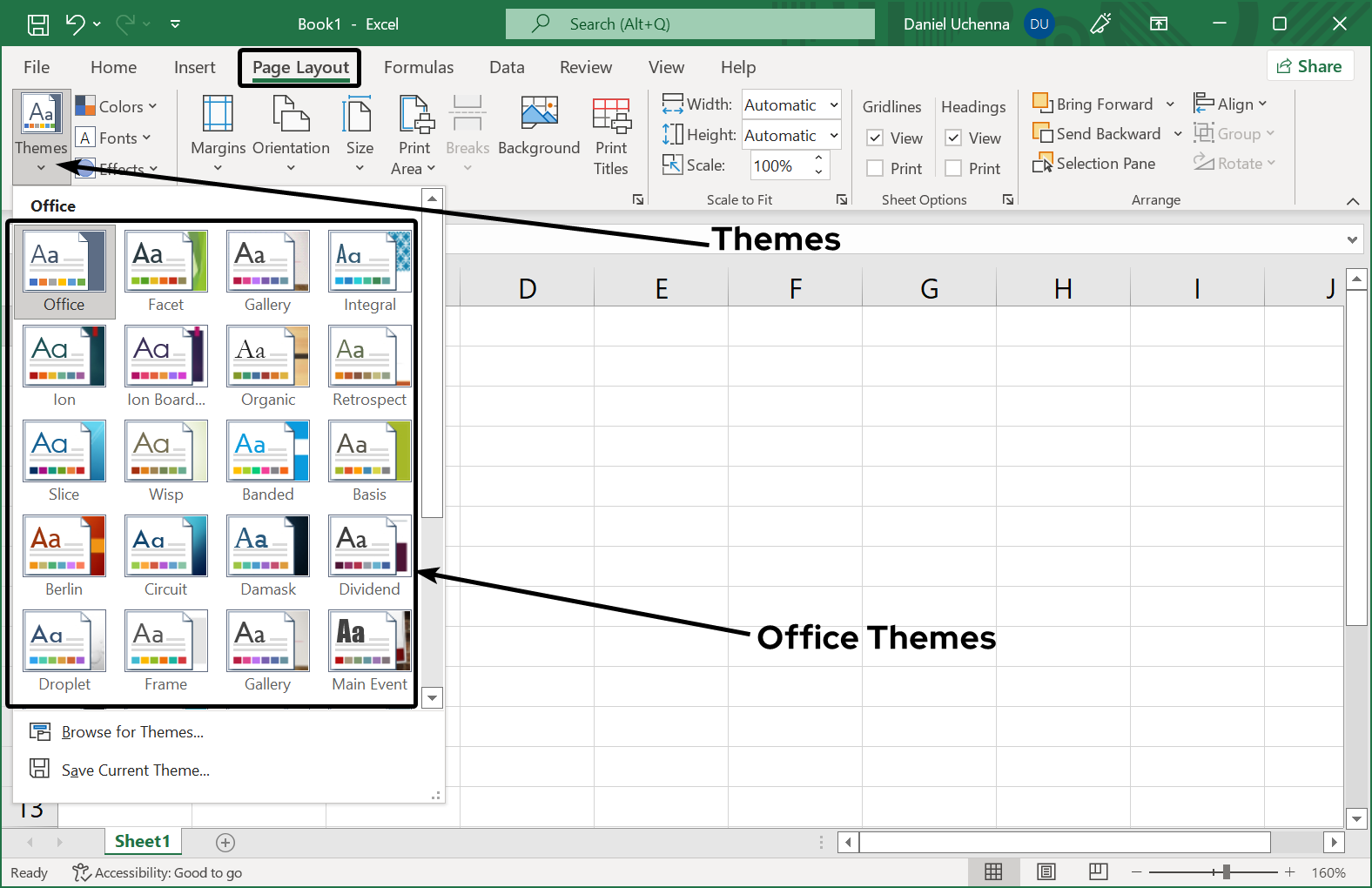The height and width of the screenshot is (888, 1372).
Task: Switch to Normal view in status bar
Action: coord(993,872)
